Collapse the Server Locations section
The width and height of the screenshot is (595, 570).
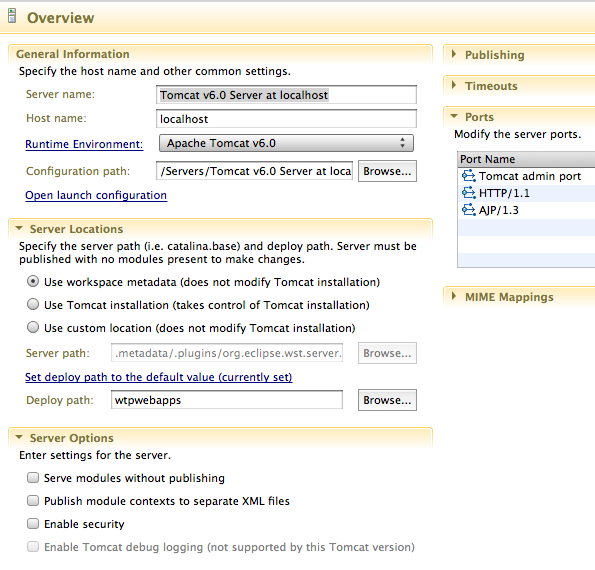coord(19,228)
